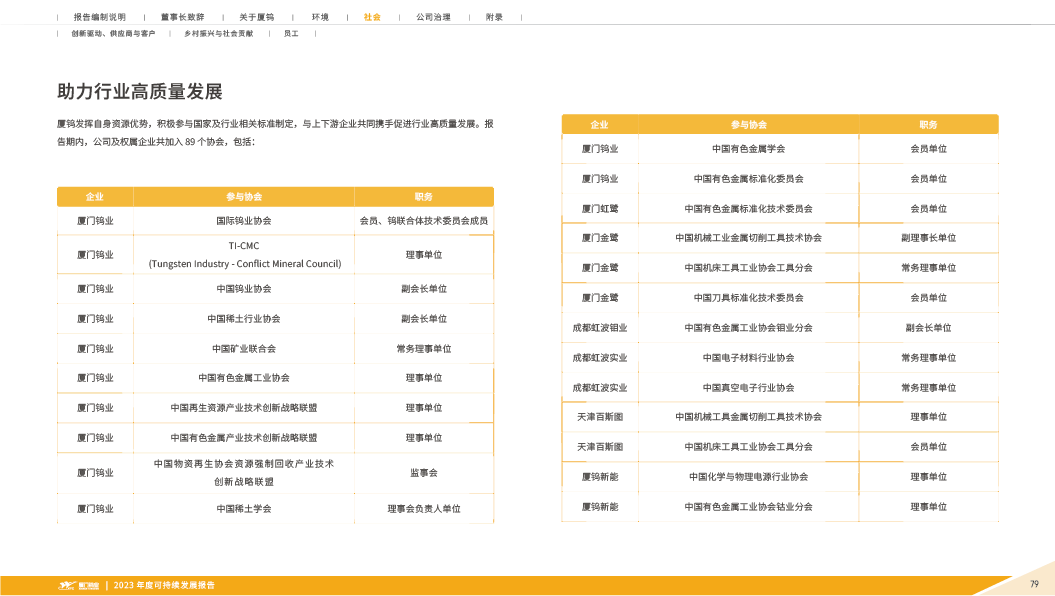Select the 关于厦钨 tab
Viewport: 1055px width, 596px height.
tap(256, 17)
